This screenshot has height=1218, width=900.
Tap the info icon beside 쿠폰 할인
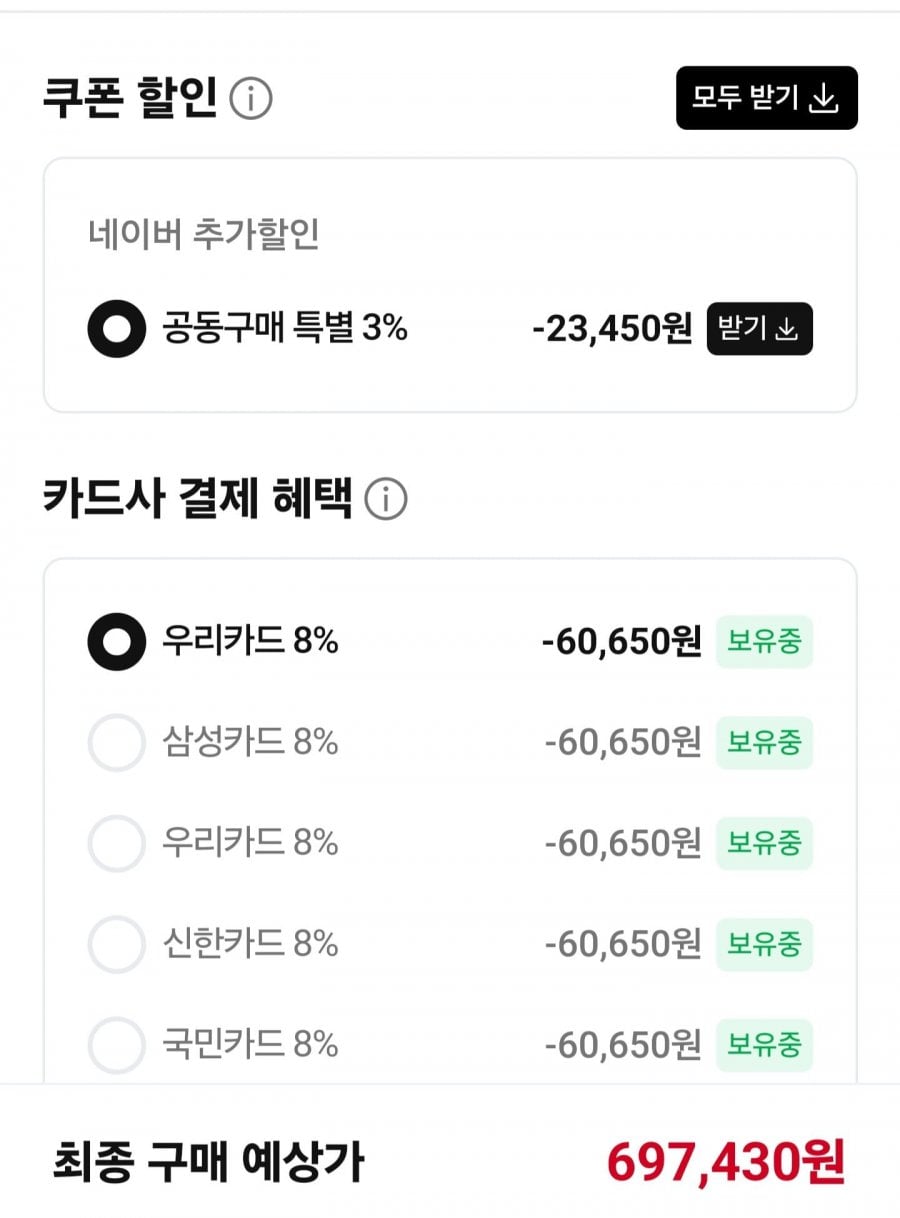pyautogui.click(x=251, y=99)
